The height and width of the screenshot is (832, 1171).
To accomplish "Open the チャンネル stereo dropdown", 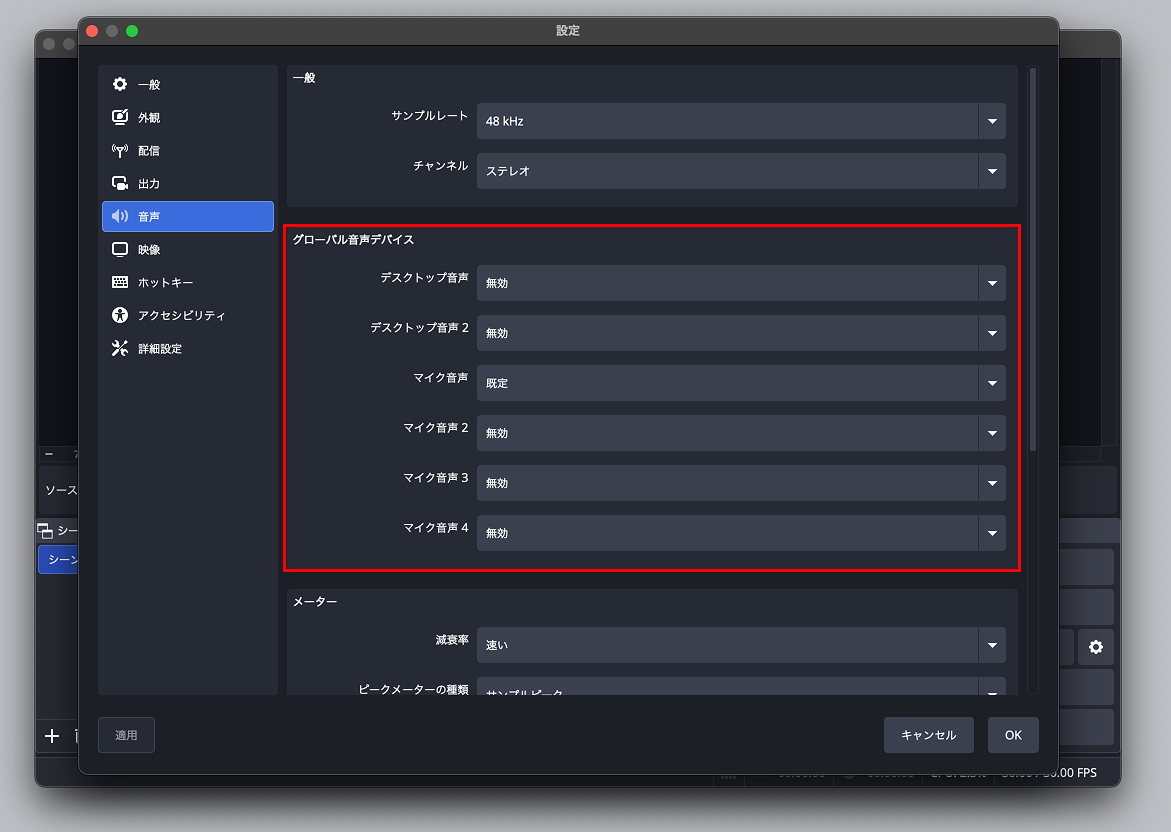I will tap(740, 171).
